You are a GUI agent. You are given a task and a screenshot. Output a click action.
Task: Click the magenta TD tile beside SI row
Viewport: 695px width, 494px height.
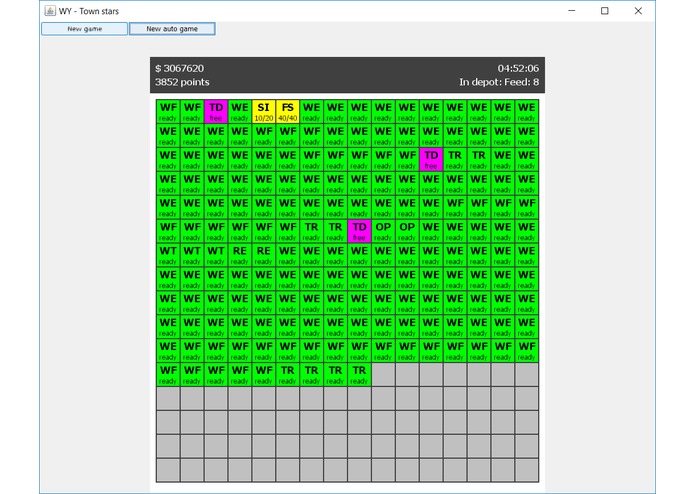(216, 112)
